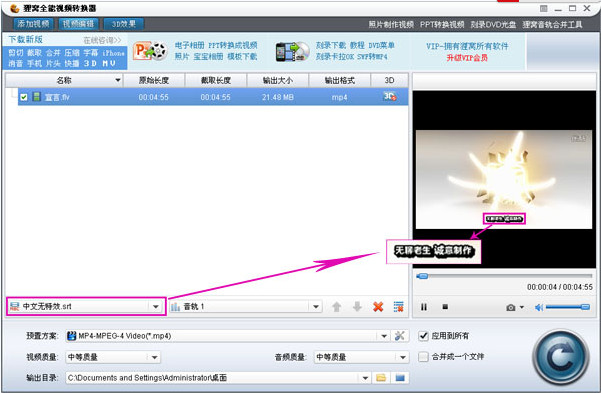This screenshot has width=601, height=393.
Task: Open the 视频质量 dropdown
Action: click(x=113, y=357)
